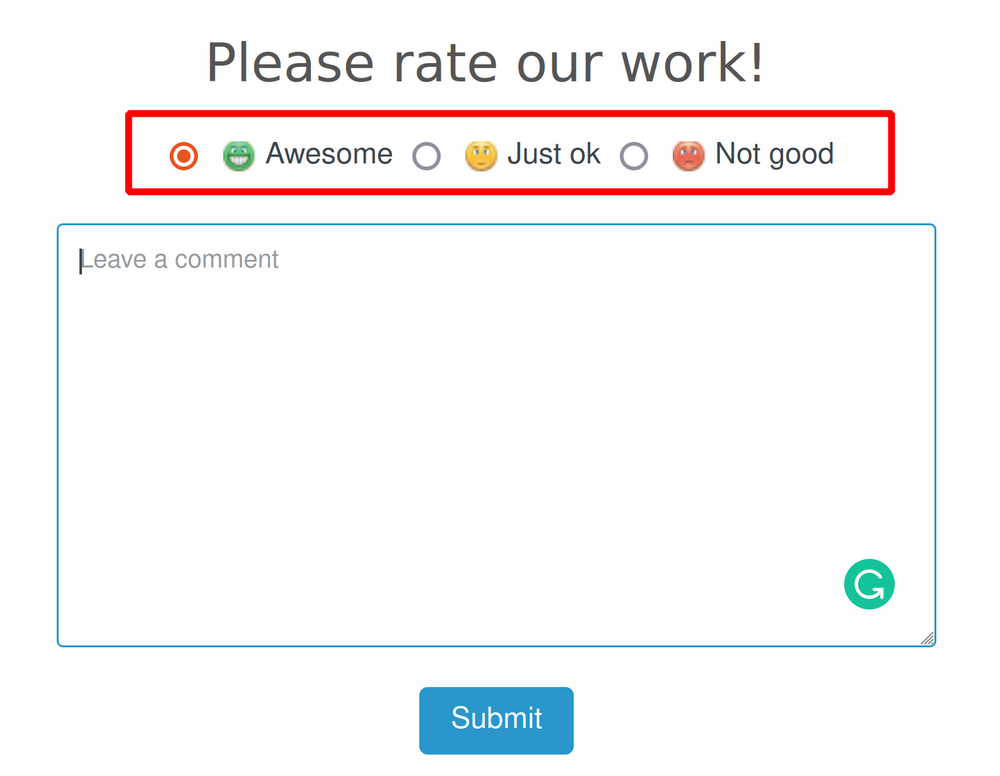This screenshot has height=776, width=1000.
Task: Click the comment box resize handle
Action: [927, 638]
